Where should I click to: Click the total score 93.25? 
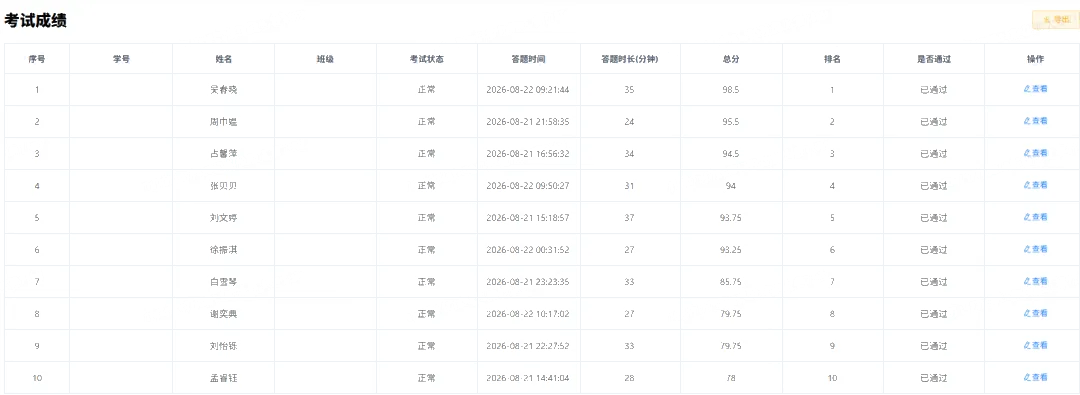pyautogui.click(x=731, y=250)
